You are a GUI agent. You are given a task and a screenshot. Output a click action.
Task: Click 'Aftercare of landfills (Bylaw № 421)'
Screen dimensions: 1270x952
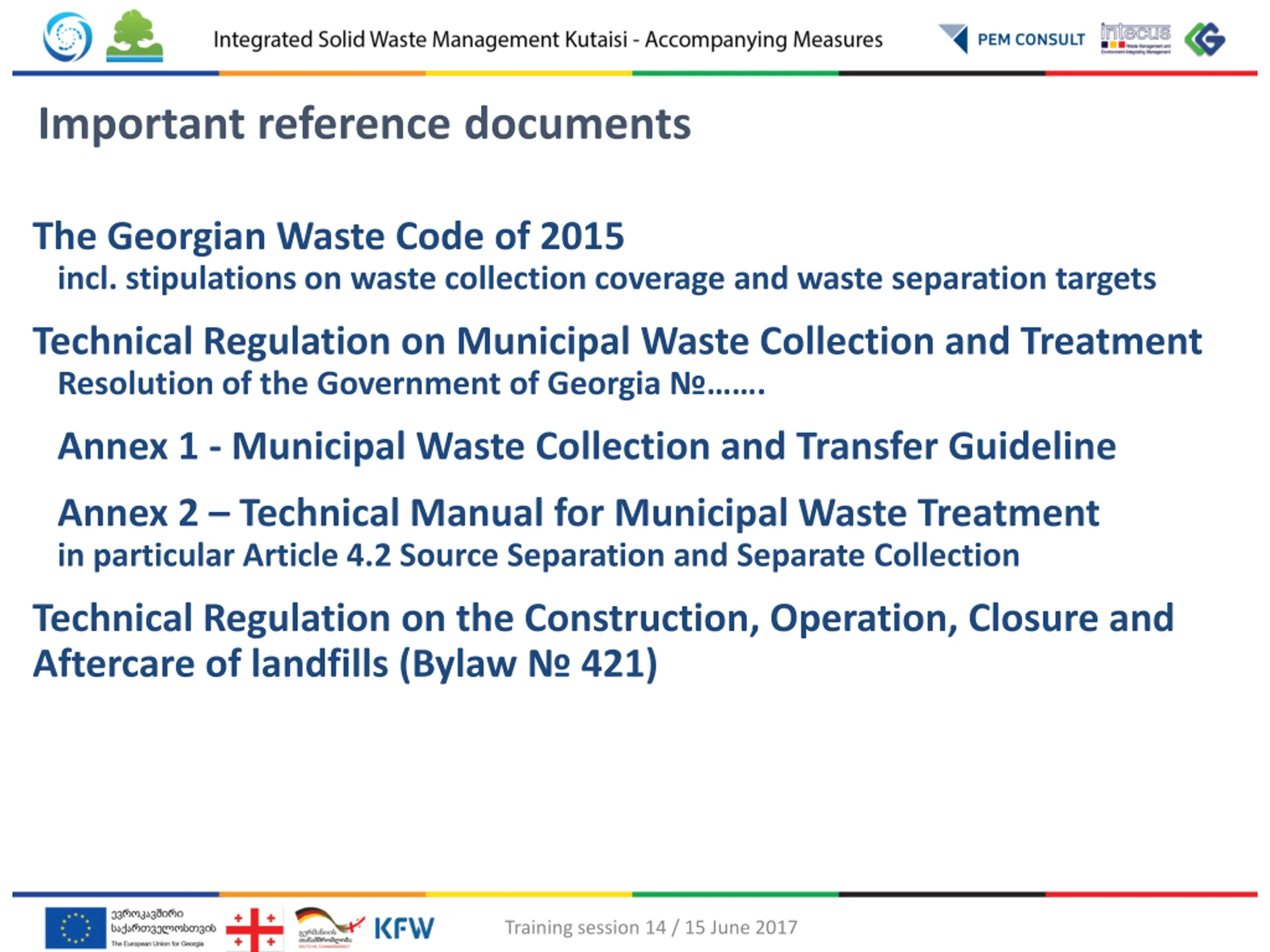(345, 664)
